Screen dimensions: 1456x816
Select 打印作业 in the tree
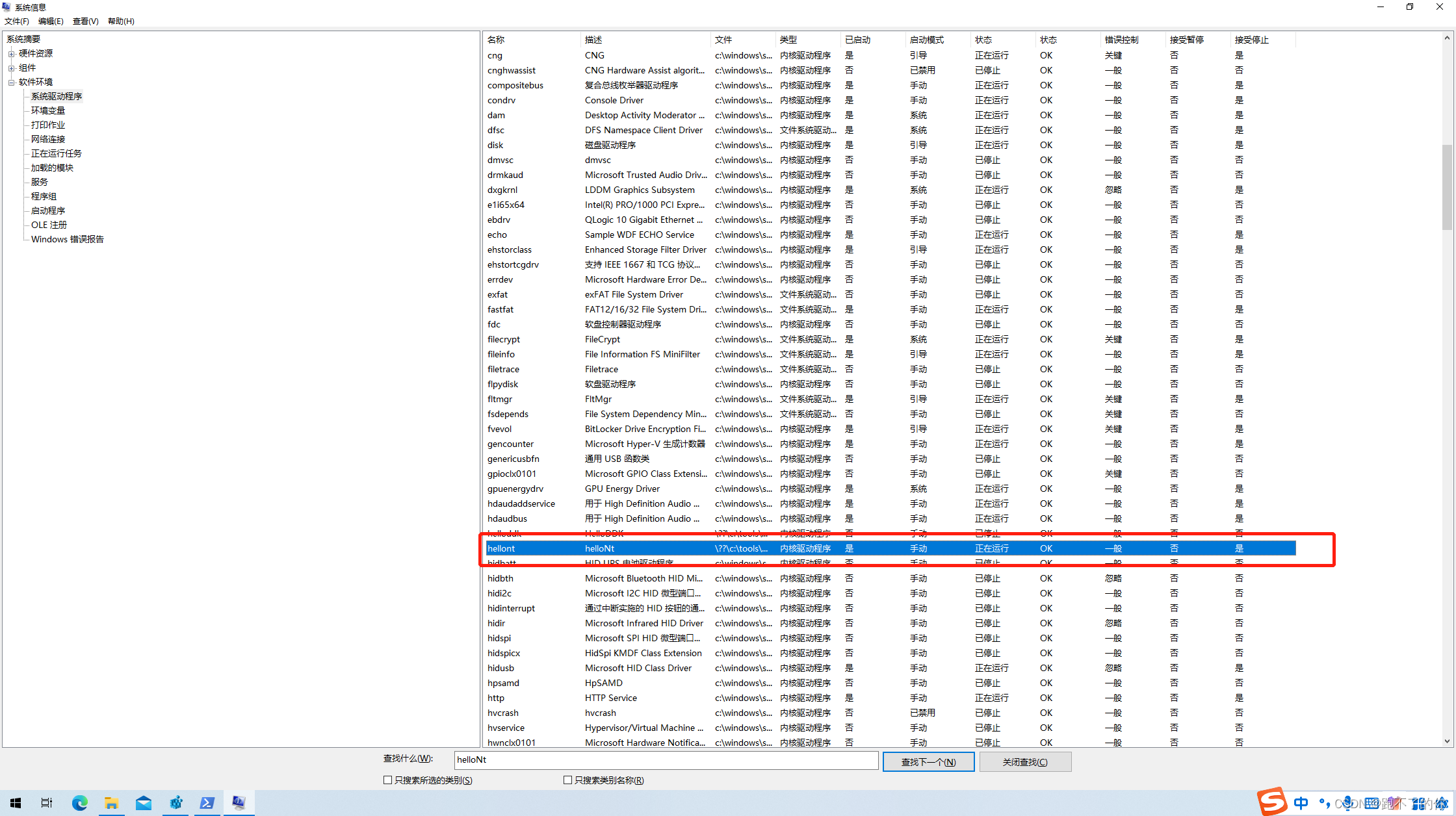[48, 125]
